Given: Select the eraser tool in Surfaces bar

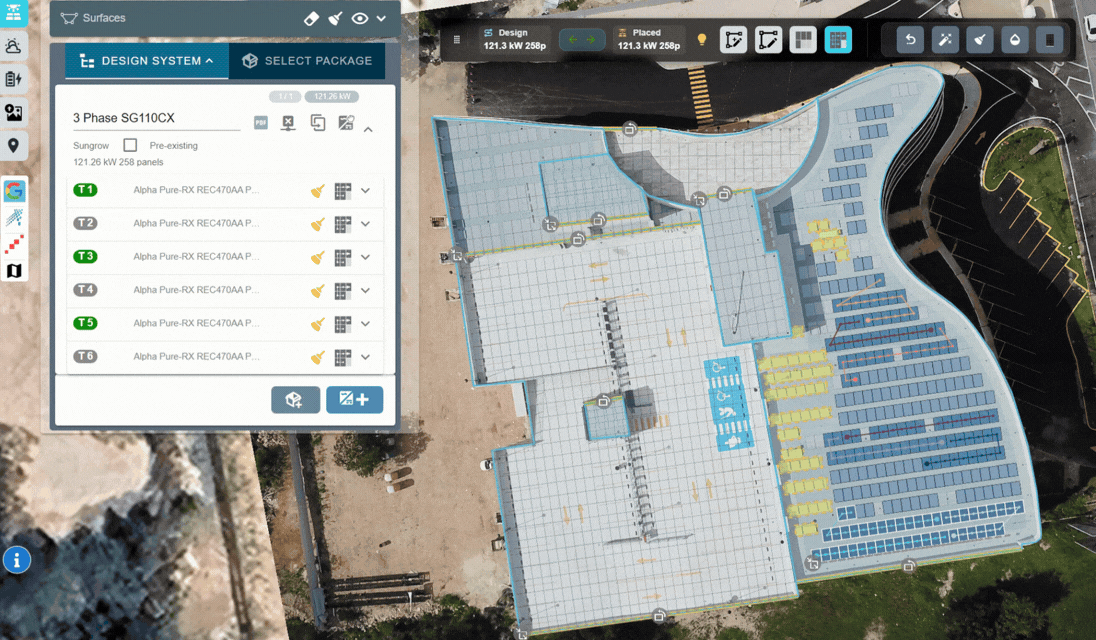Looking at the screenshot, I should point(311,18).
